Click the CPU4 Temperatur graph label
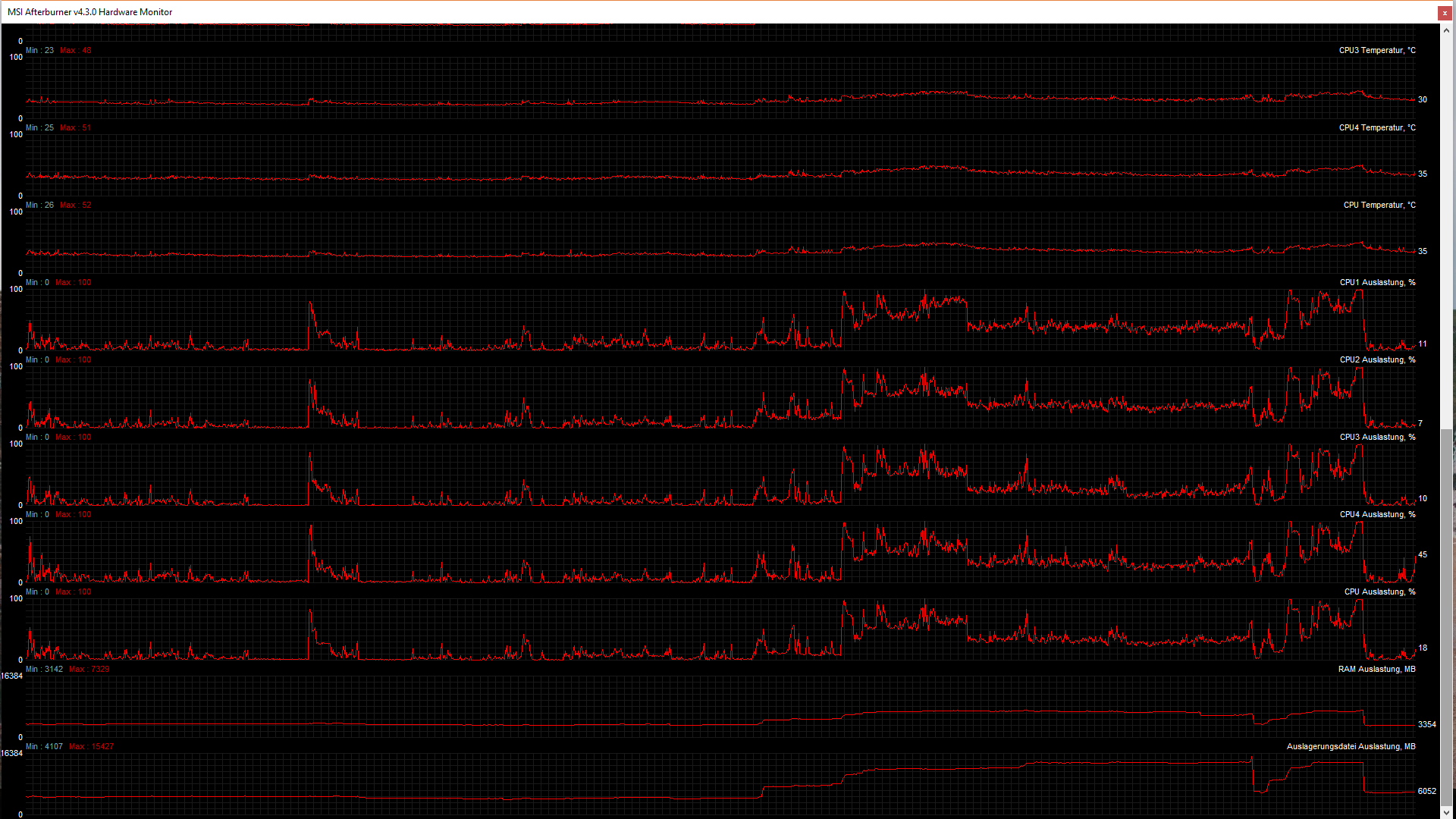This screenshot has height=819, width=1456. click(x=1376, y=128)
